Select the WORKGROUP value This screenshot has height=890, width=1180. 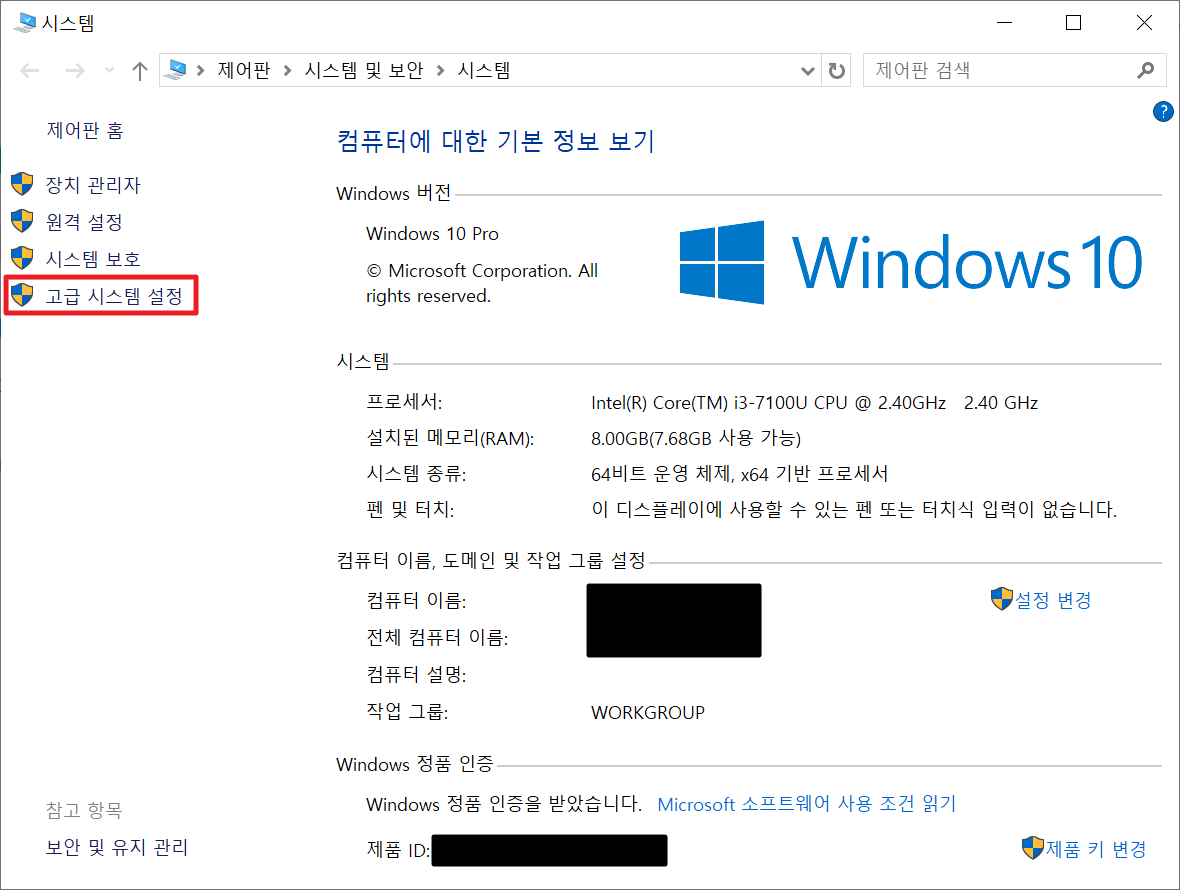(x=648, y=712)
